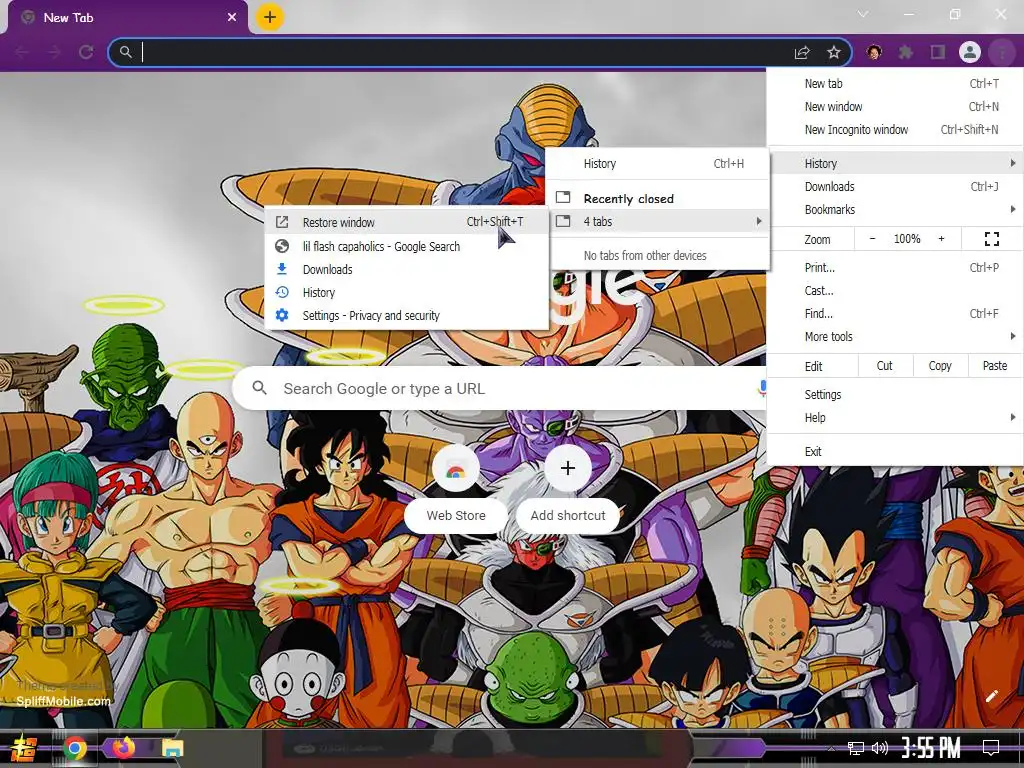Expand the History submenu in main menu
The height and width of the screenshot is (768, 1024).
(x=895, y=163)
